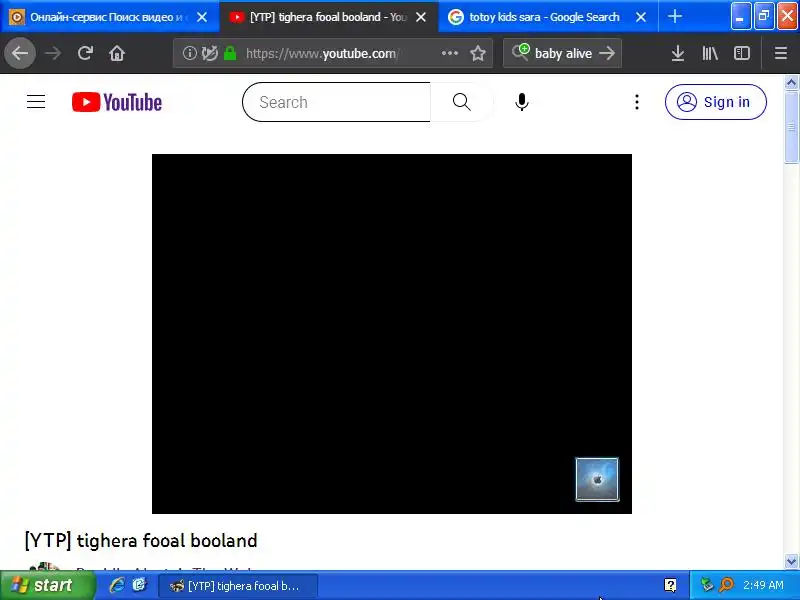Click the tracking protection shield icon
800x600 pixels.
click(x=210, y=53)
